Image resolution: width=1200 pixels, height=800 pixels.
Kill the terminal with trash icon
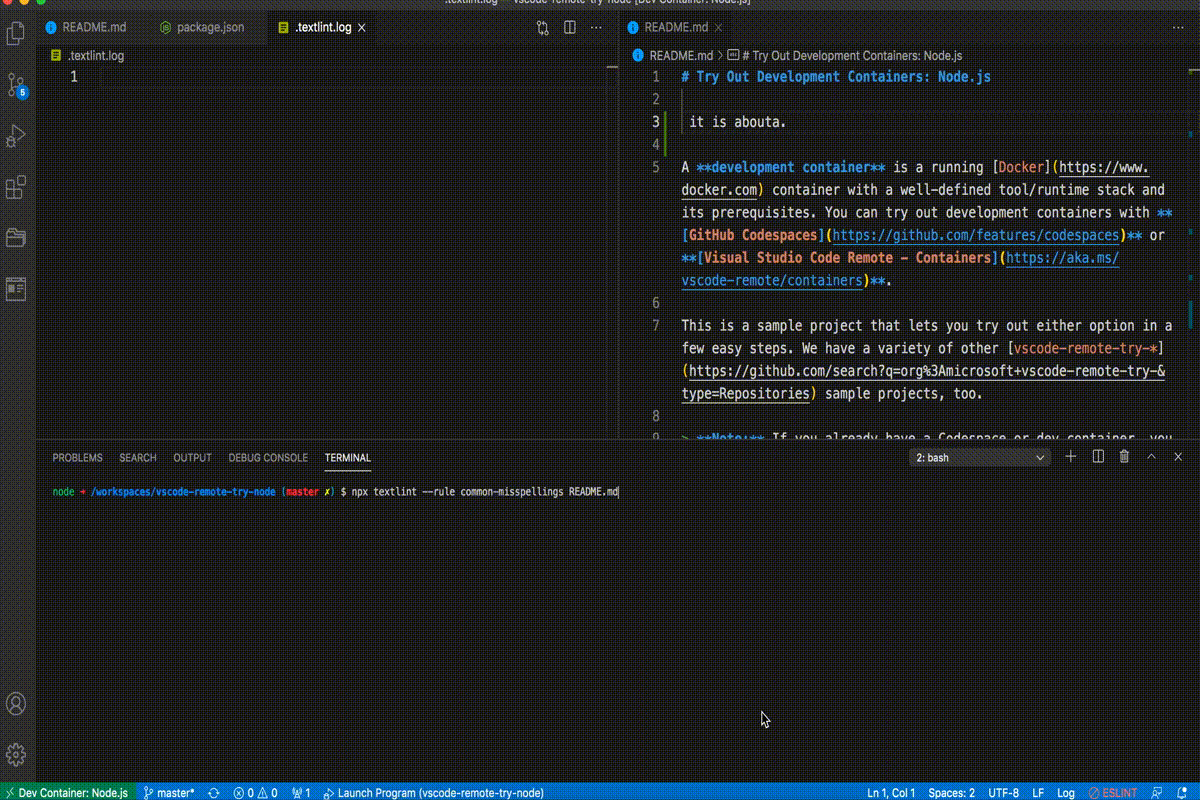tap(1124, 457)
